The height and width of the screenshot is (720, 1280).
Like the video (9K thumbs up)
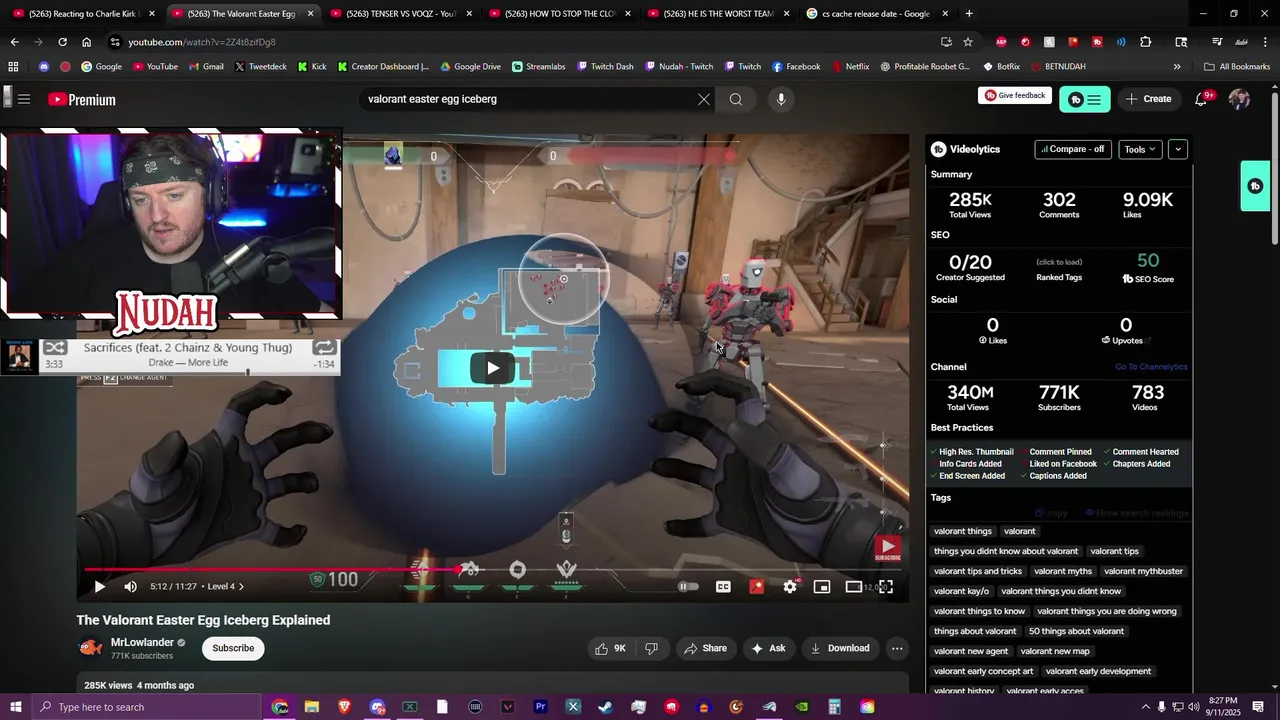coord(610,648)
